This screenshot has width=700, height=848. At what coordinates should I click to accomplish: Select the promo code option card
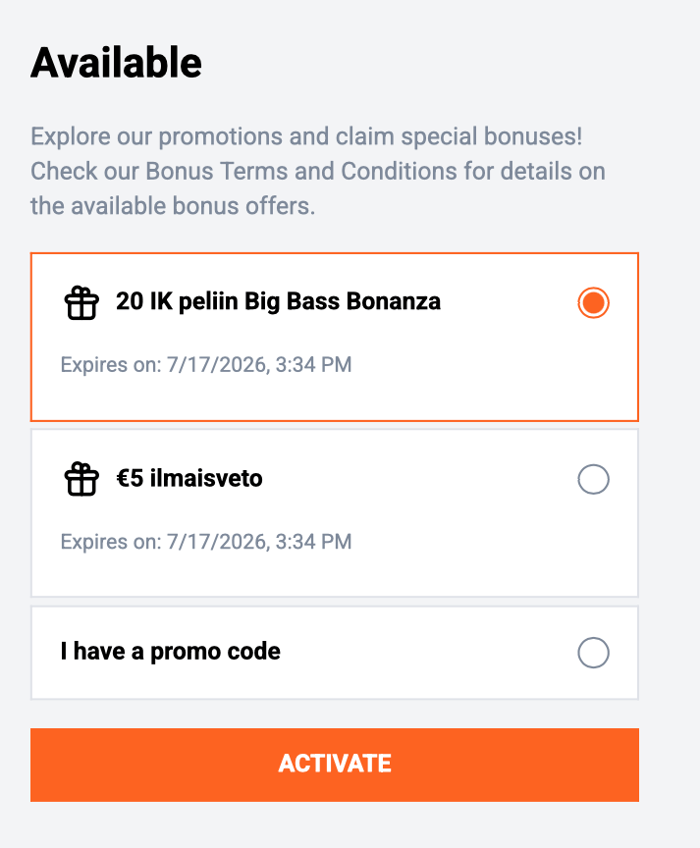pos(334,653)
